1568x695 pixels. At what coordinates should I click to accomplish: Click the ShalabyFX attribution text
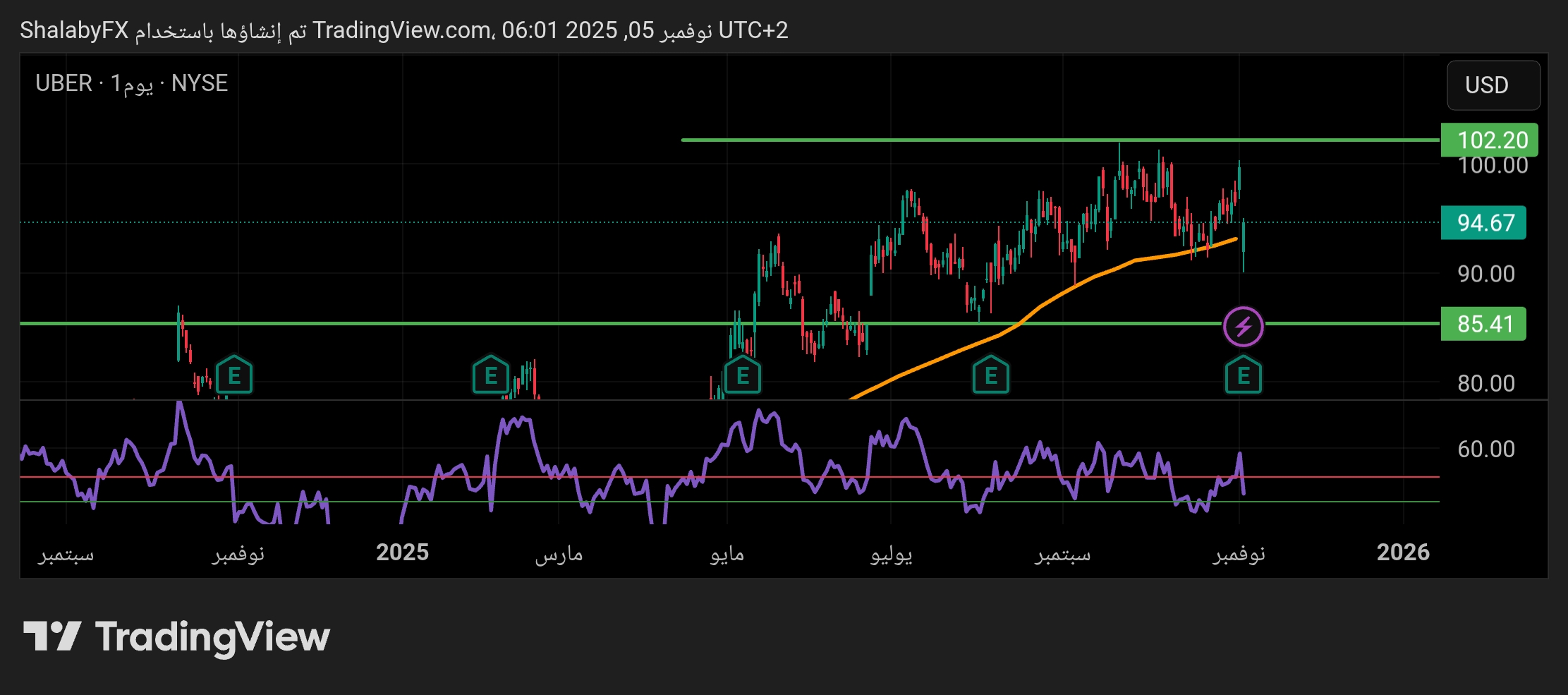tap(73, 30)
